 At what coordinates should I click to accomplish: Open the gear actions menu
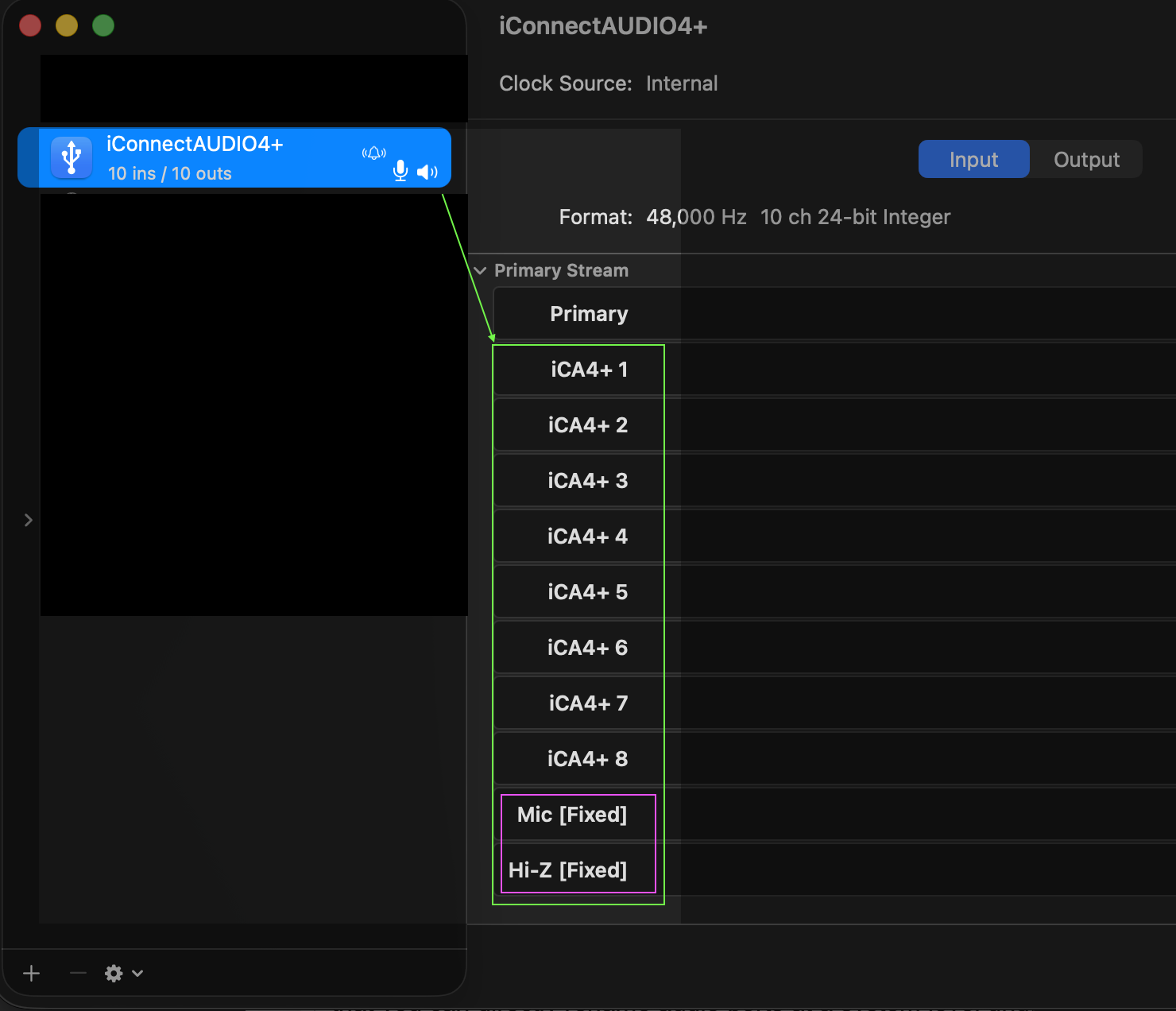(x=123, y=974)
